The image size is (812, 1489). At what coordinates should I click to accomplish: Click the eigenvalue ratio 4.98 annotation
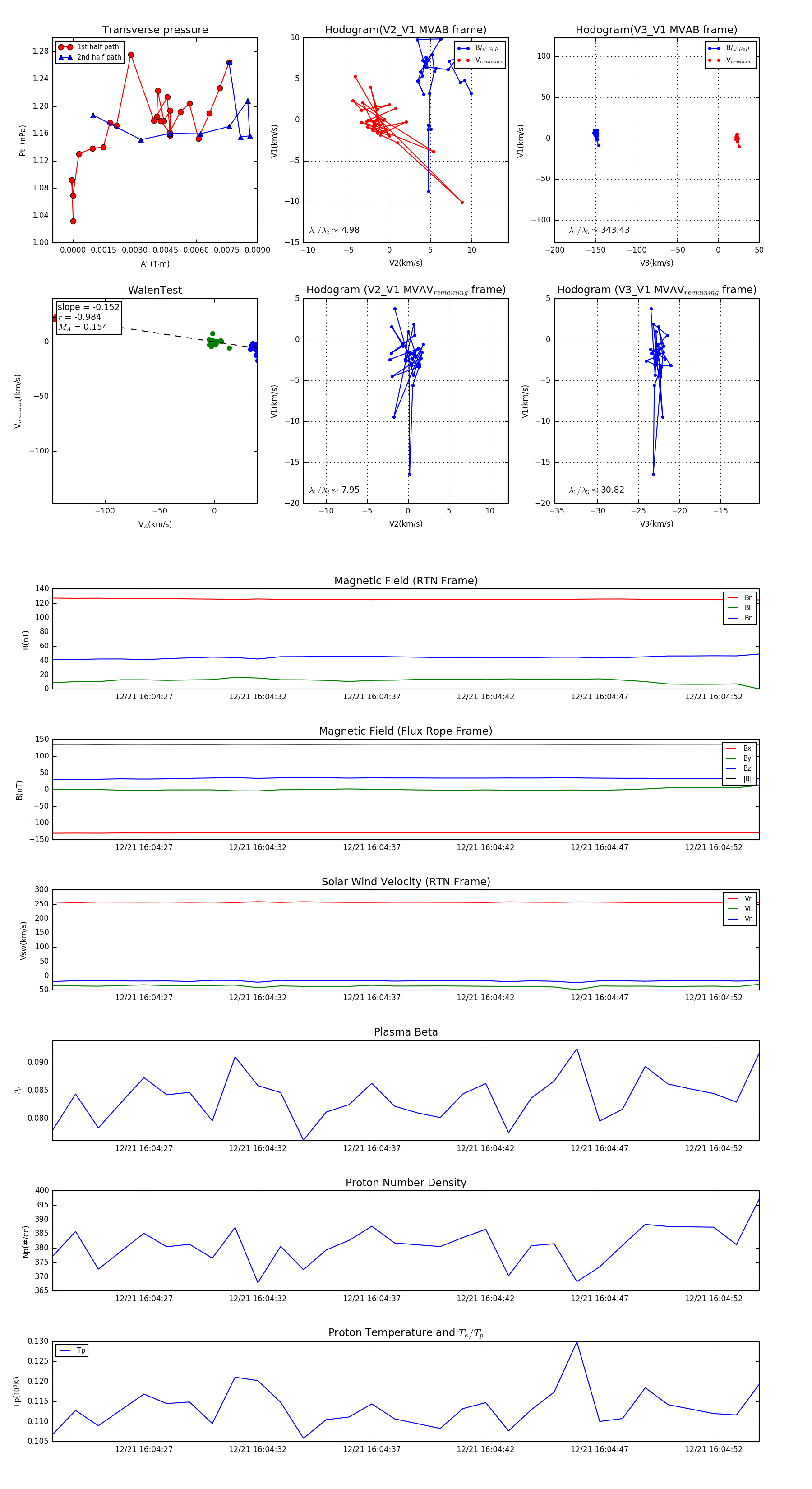335,230
